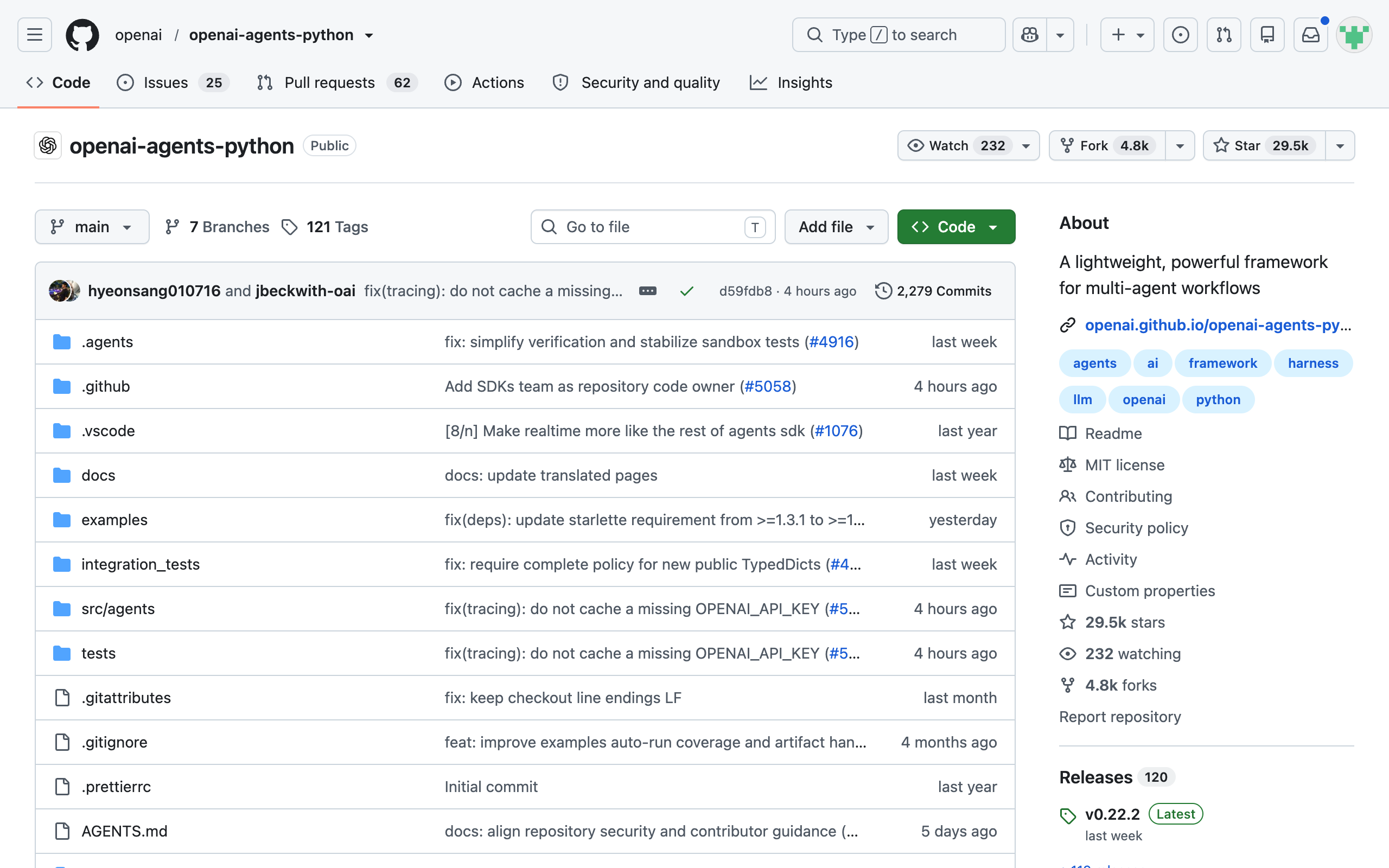Open the .agents folder
The image size is (1389, 868).
(x=107, y=342)
